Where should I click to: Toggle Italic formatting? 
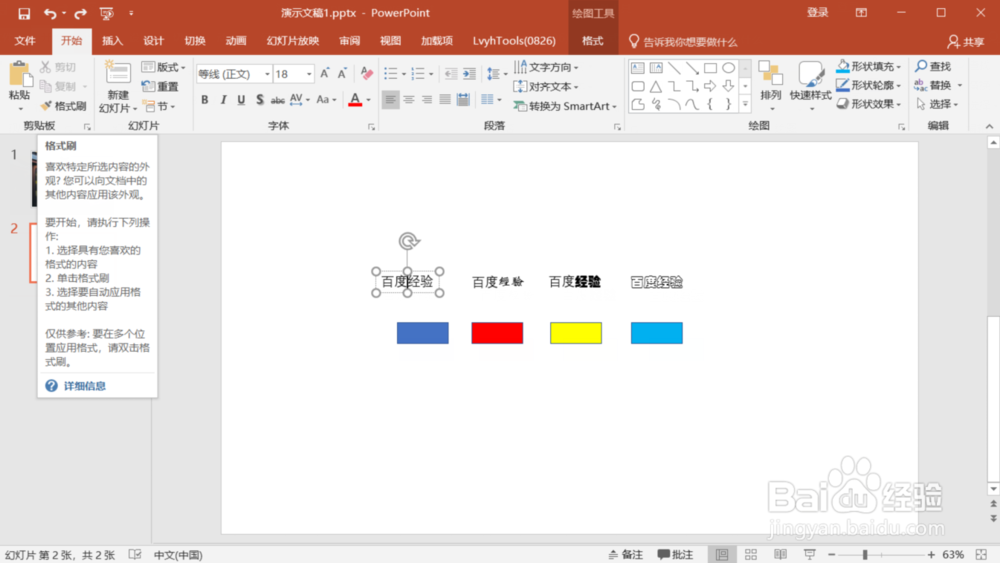pos(223,99)
